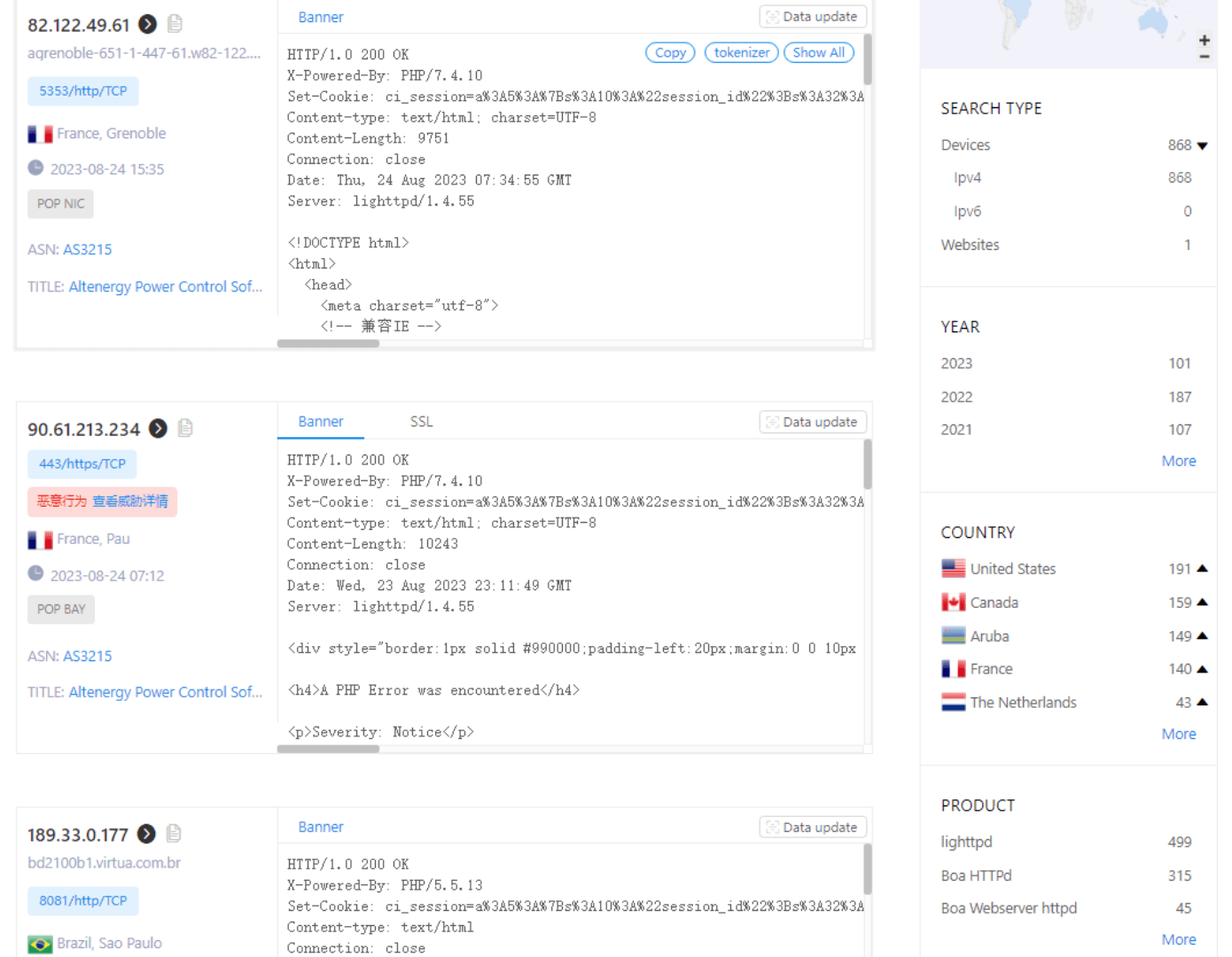Open AS3215 link under 82.122.49.61
Screen dimensions: 1232x957
pyautogui.click(x=88, y=250)
